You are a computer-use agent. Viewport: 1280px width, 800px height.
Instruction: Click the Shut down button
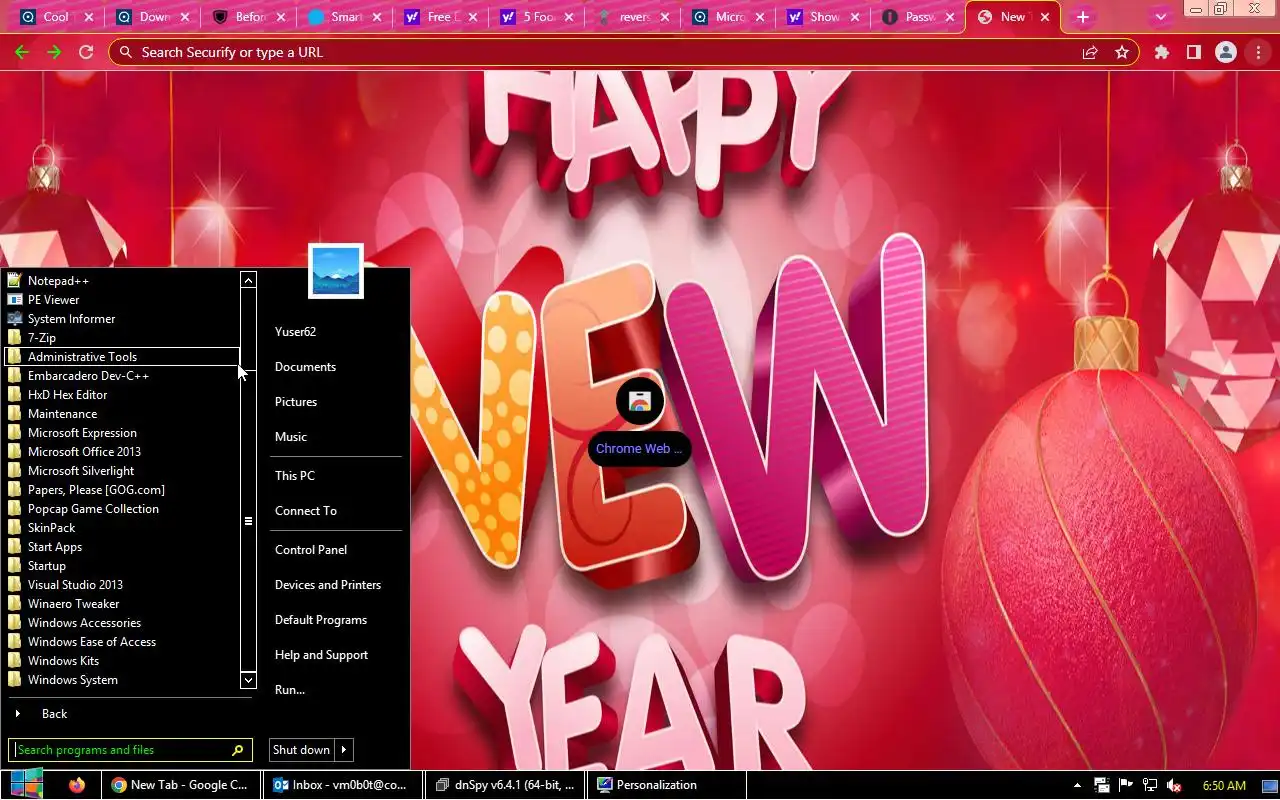(x=301, y=750)
